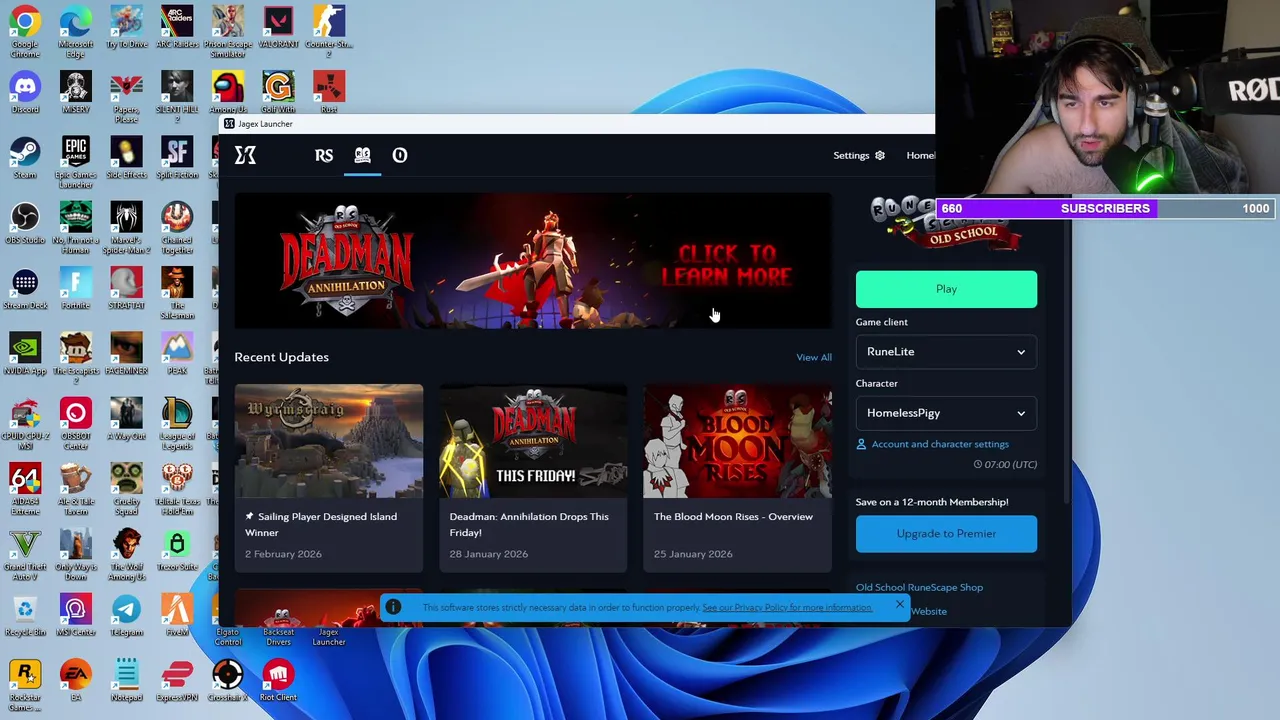Select the PEAK desktop icon
The width and height of the screenshot is (1280, 720).
(177, 354)
